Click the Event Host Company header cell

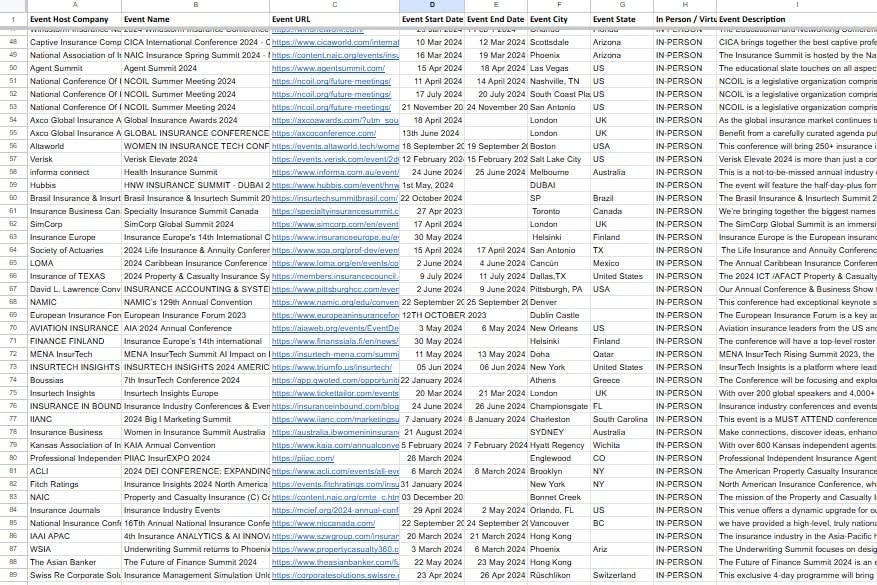pyautogui.click(x=74, y=19)
